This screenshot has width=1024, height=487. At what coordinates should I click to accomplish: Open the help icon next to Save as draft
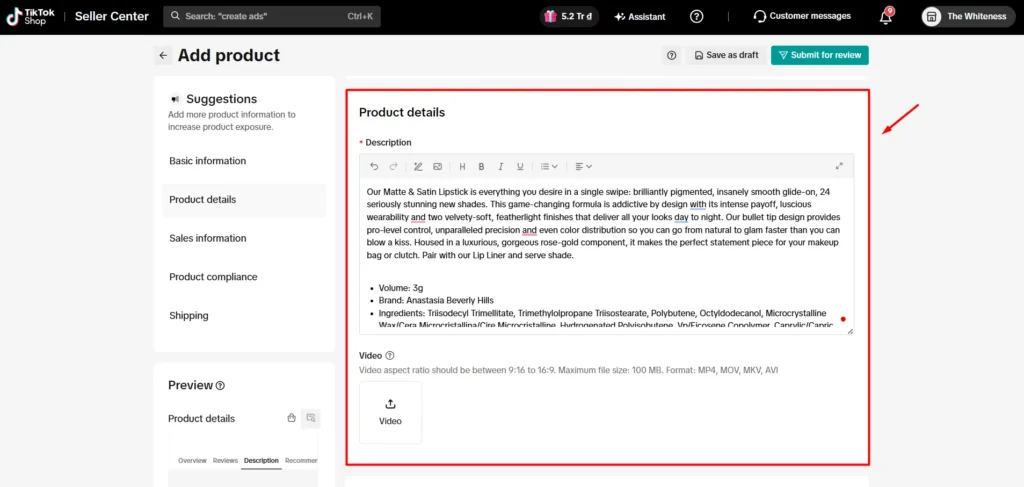coord(671,55)
